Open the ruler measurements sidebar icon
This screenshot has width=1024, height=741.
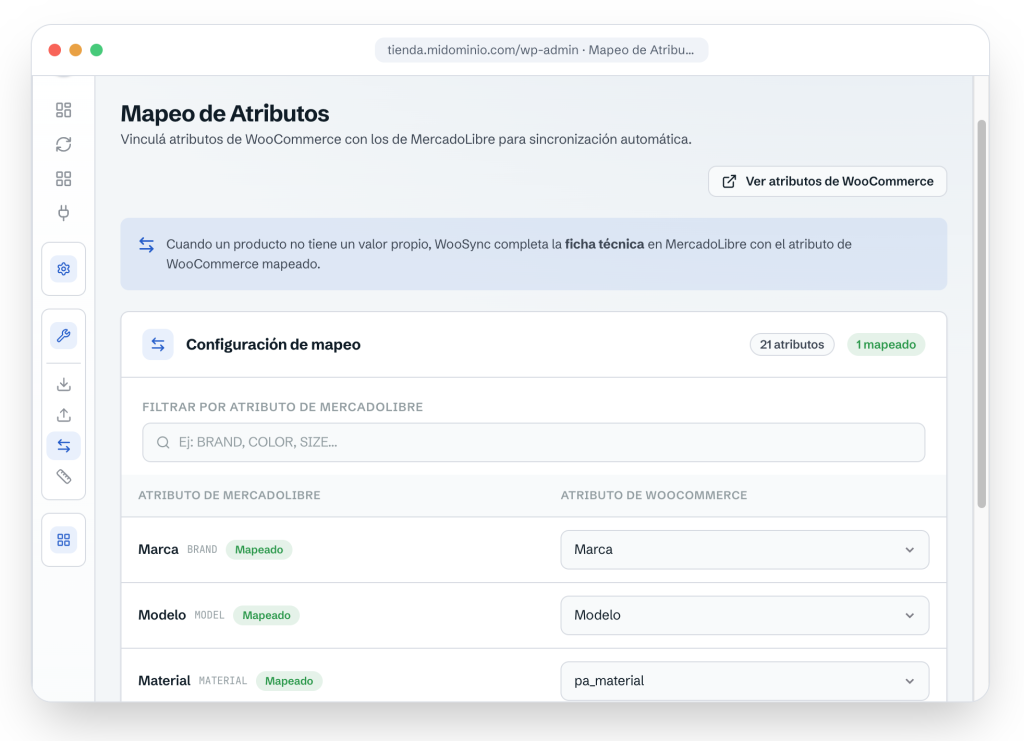pos(63,477)
